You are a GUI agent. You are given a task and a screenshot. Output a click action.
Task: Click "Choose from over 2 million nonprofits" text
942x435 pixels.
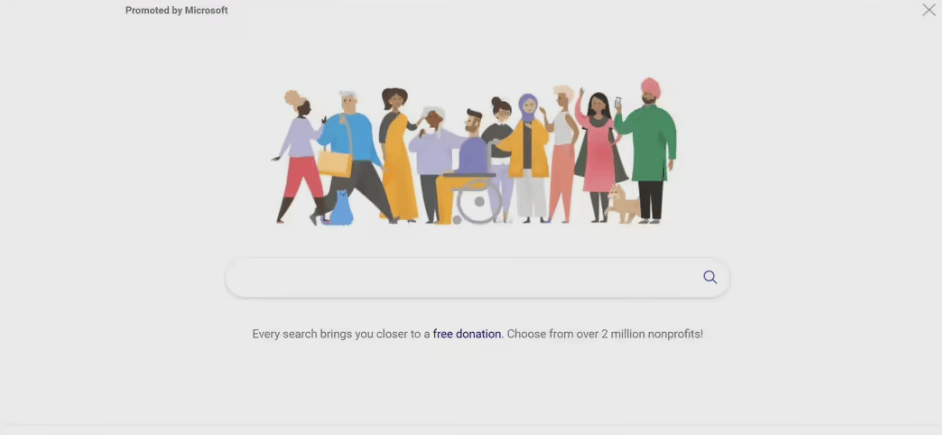coord(604,333)
